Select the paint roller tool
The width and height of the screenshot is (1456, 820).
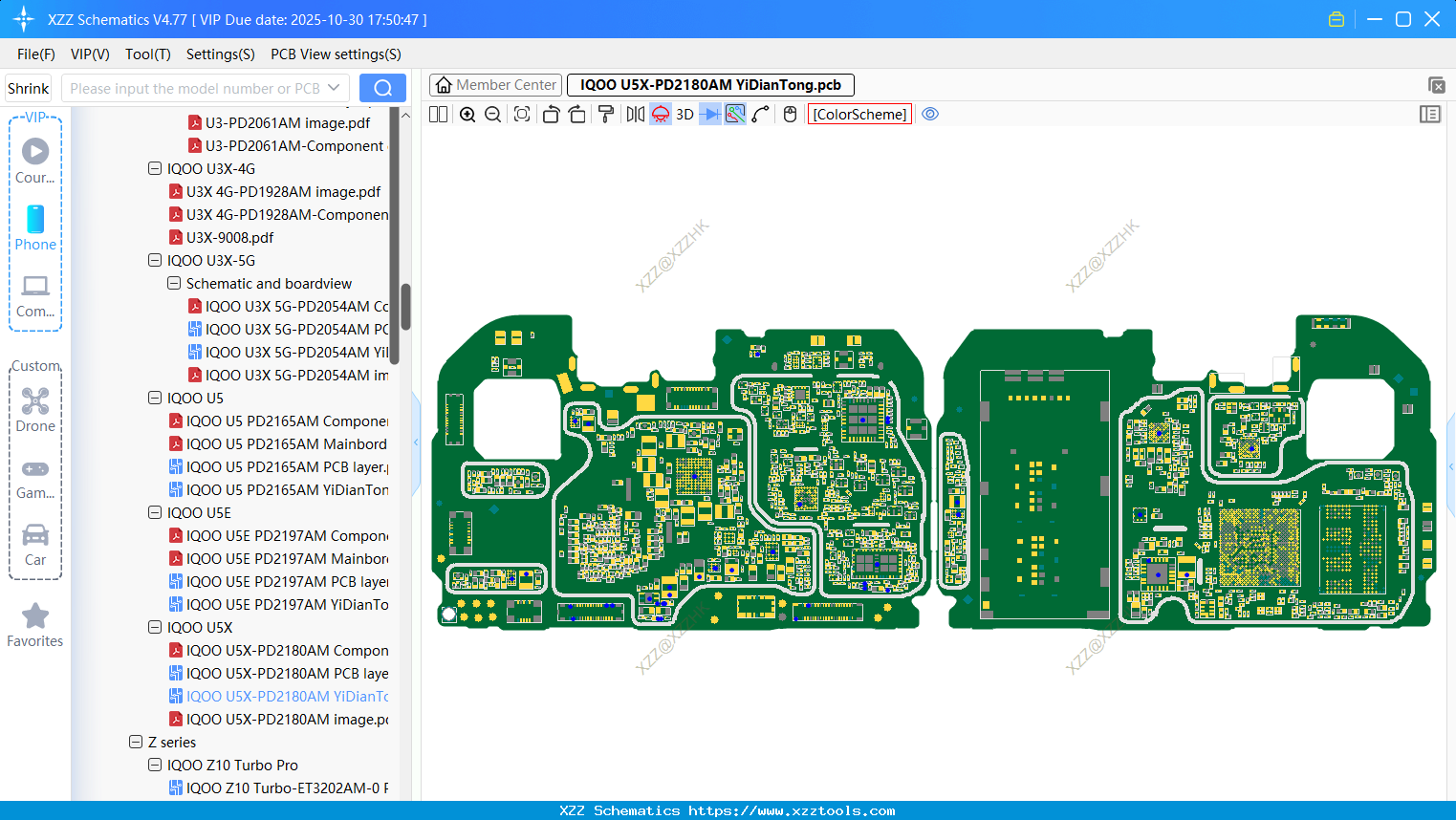[x=606, y=115]
